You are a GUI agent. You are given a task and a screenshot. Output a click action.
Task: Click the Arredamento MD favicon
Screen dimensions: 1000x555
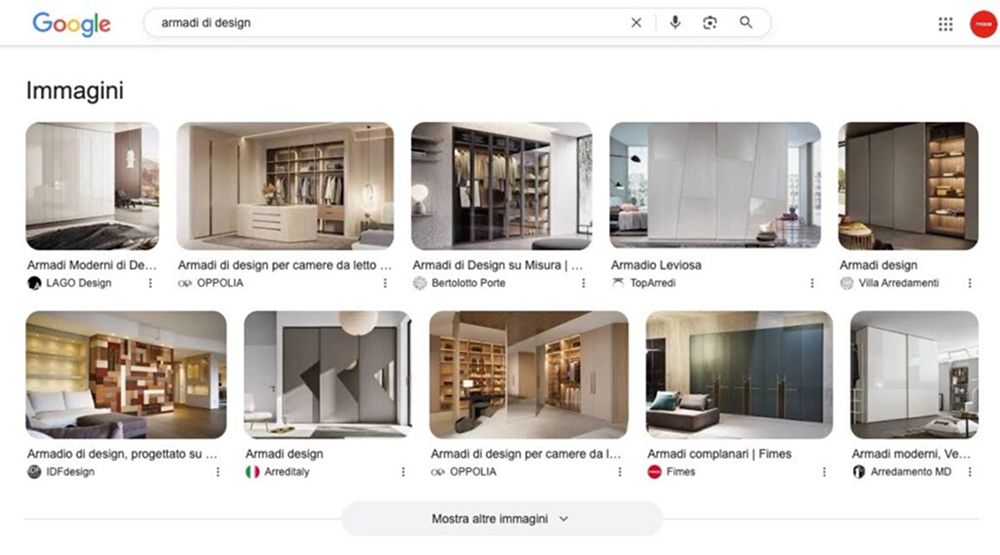(x=858, y=472)
